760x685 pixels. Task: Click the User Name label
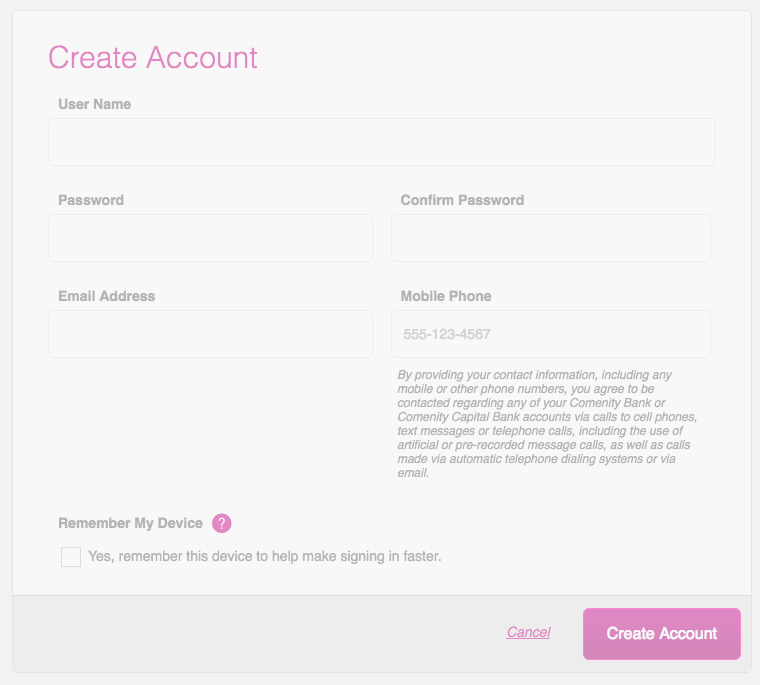[x=95, y=104]
